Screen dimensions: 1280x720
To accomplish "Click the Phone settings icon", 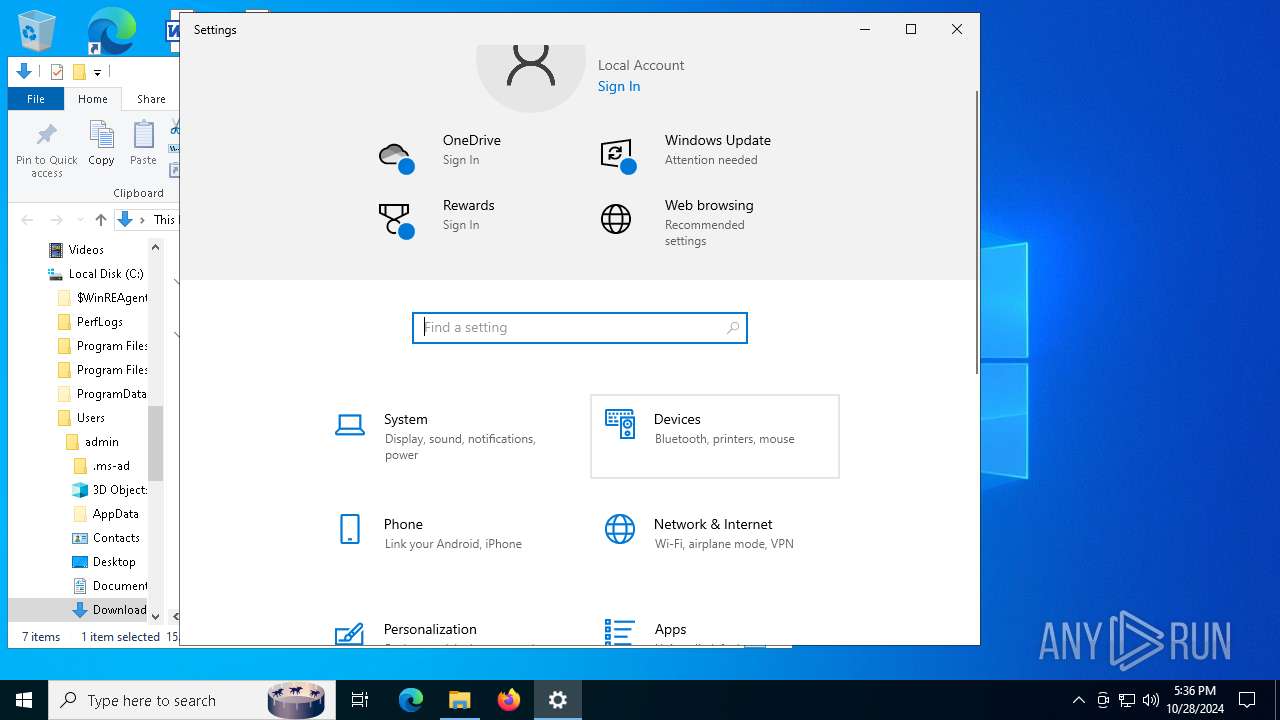I will click(x=350, y=529).
